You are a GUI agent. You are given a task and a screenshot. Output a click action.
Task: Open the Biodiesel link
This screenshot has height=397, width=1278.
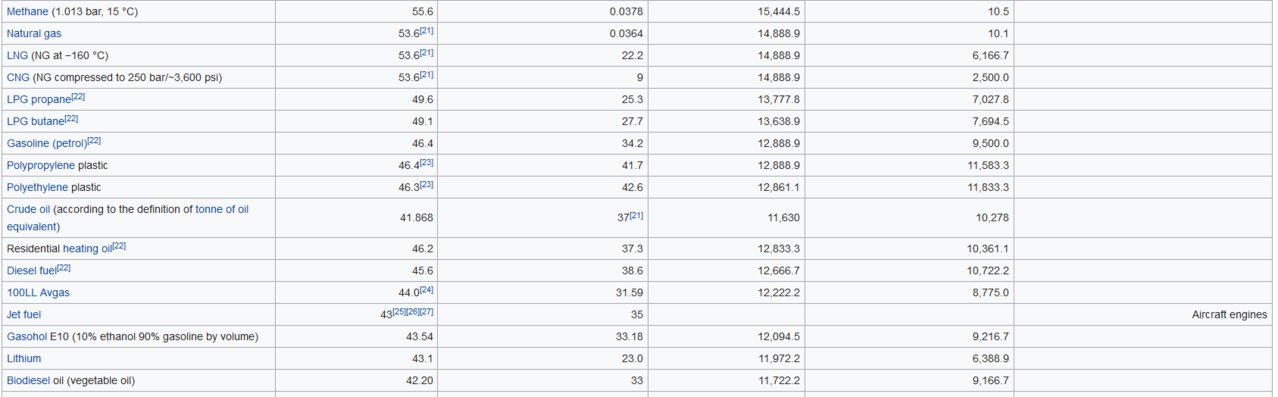click(x=30, y=381)
